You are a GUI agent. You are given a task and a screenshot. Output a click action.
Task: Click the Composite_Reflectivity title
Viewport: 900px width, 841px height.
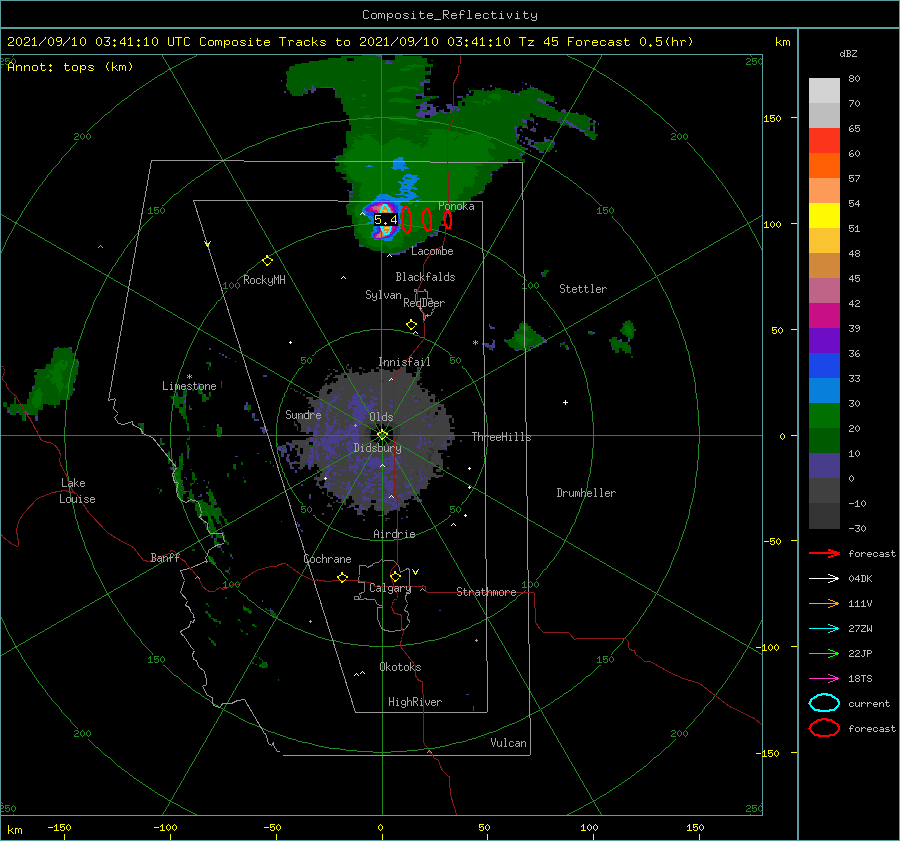[450, 15]
